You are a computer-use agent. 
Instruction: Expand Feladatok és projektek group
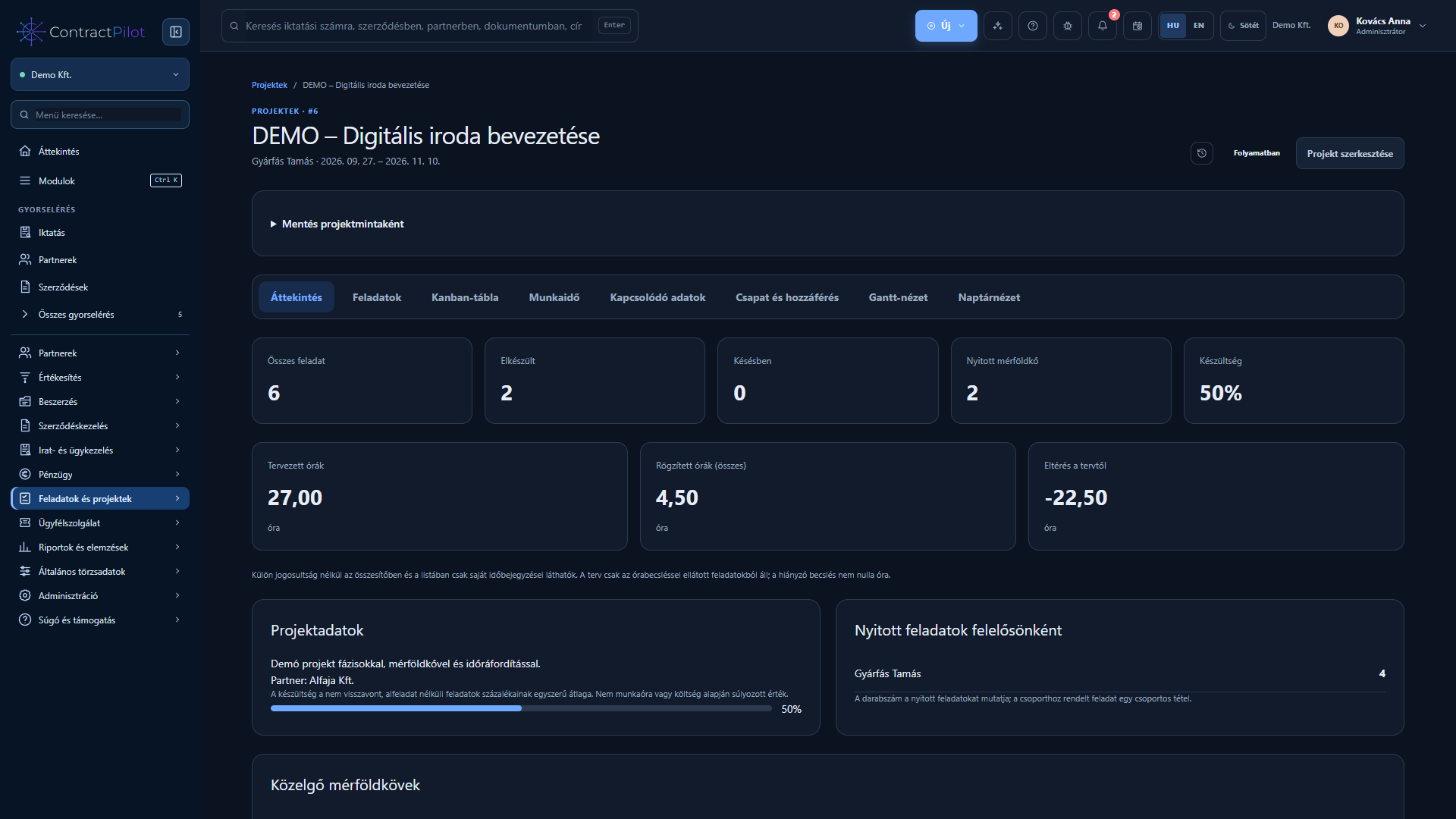click(100, 499)
